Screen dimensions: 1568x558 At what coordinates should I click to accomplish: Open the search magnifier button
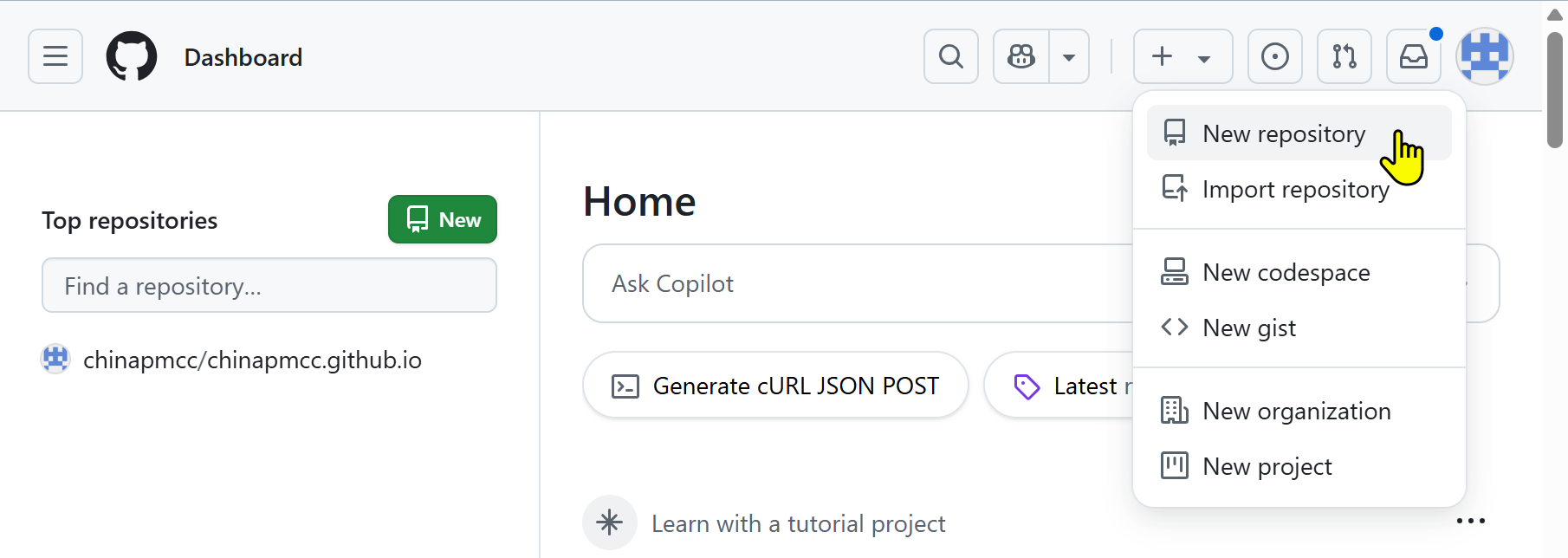[951, 56]
